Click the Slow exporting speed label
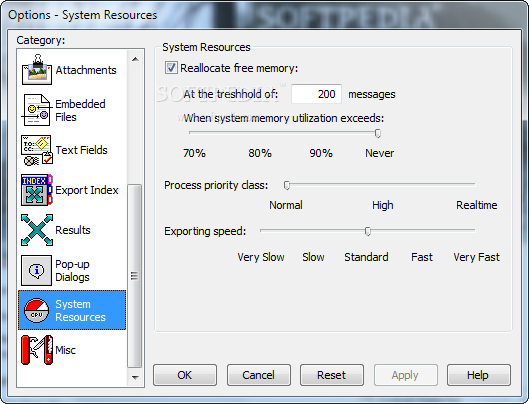529x404 pixels. pos(313,257)
